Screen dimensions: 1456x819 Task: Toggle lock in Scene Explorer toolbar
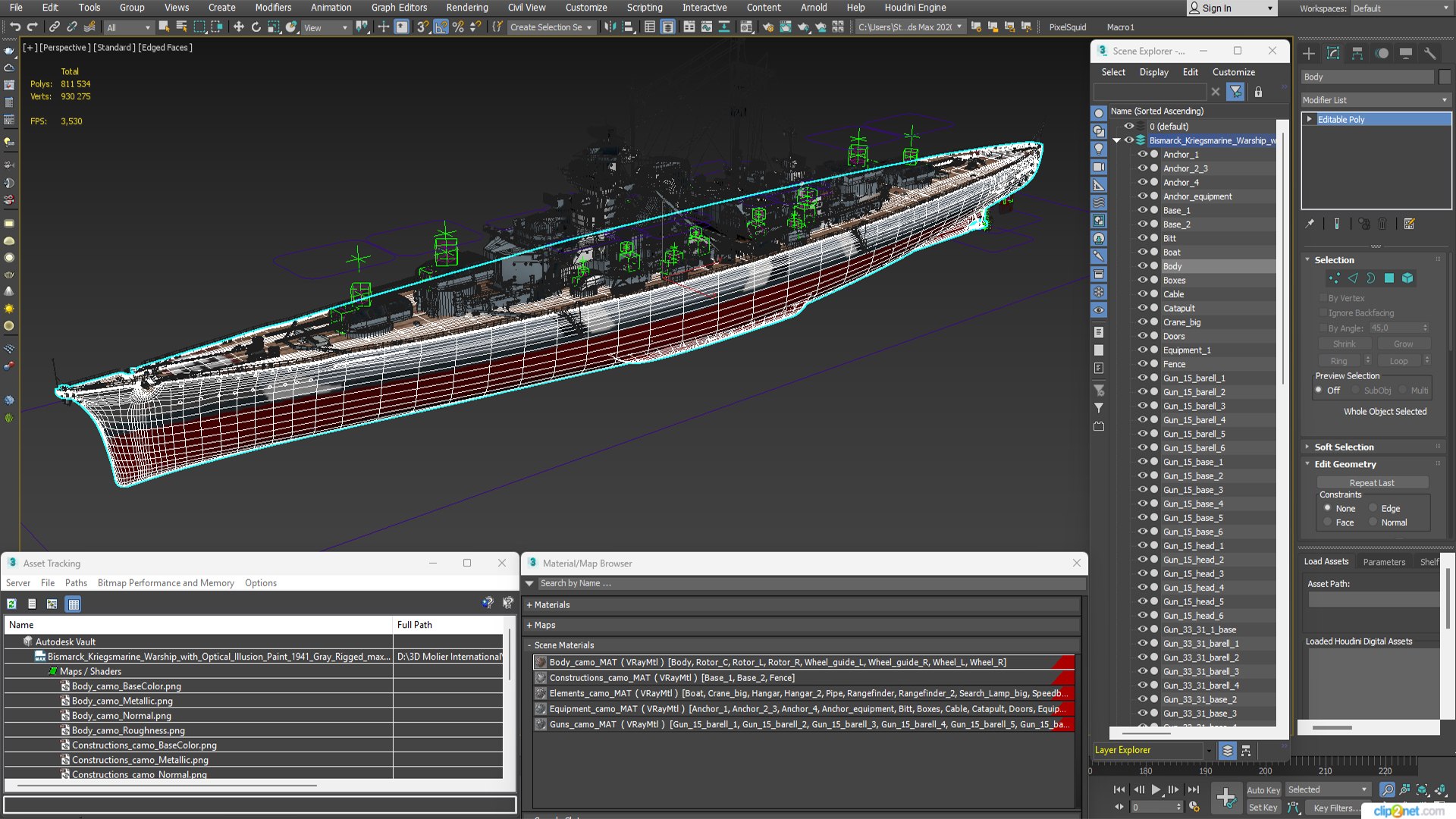pos(1258,92)
